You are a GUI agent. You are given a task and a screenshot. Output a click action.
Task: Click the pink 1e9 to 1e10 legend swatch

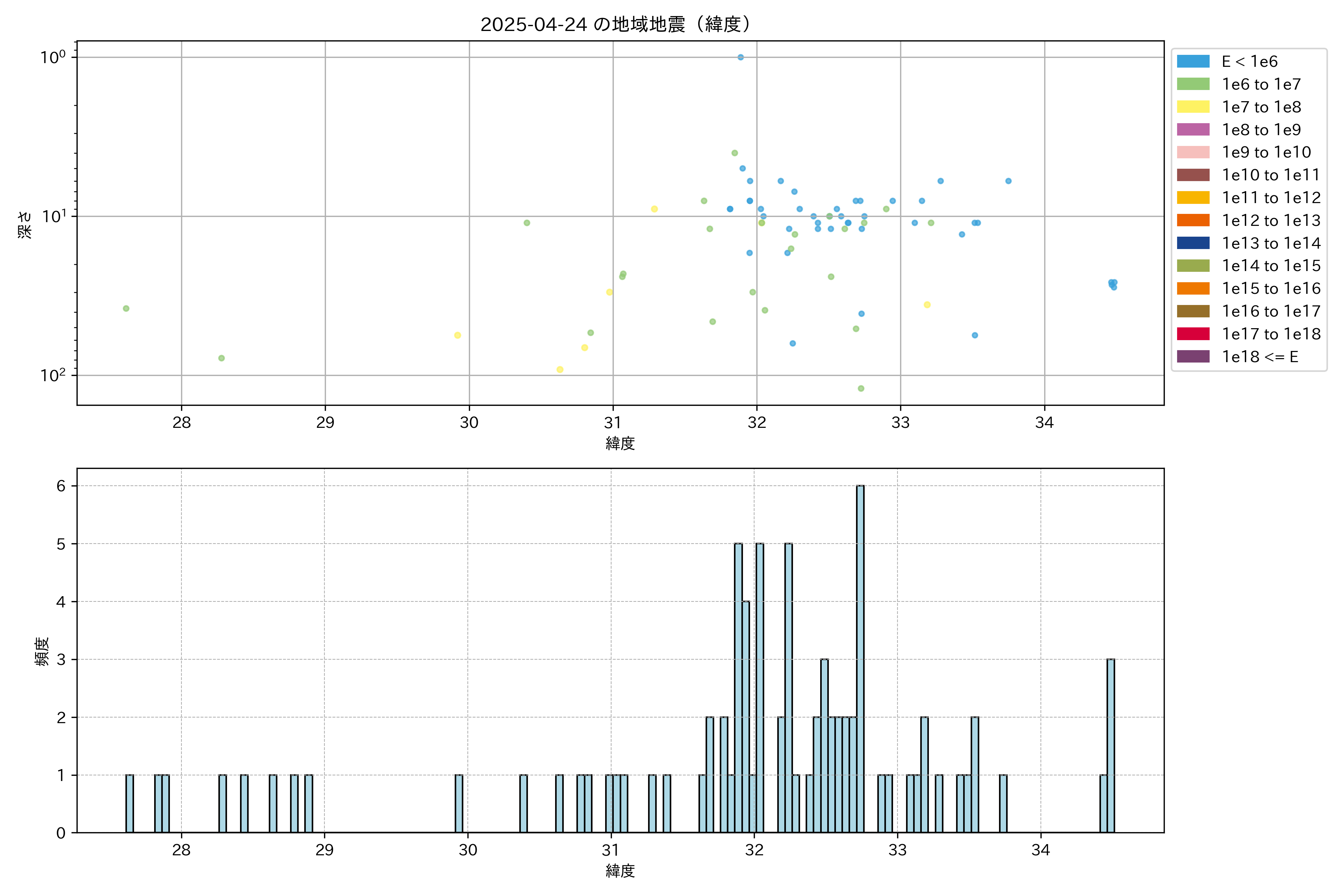pyautogui.click(x=1192, y=152)
